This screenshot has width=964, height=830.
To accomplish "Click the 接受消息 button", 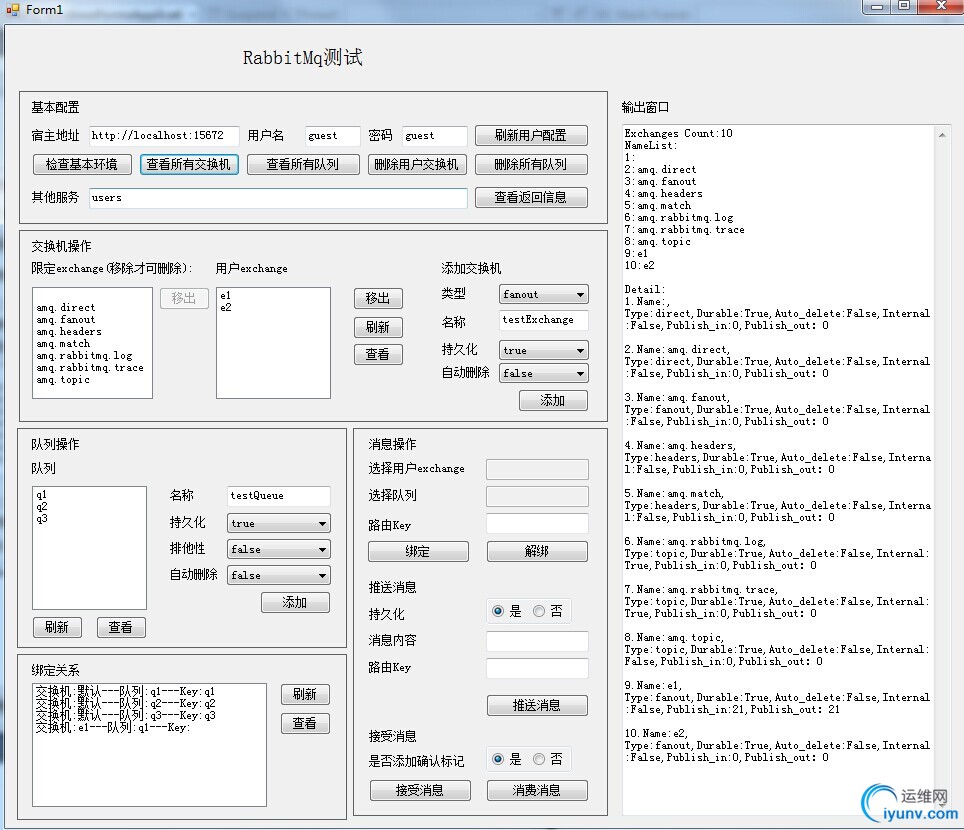I will coord(420,790).
